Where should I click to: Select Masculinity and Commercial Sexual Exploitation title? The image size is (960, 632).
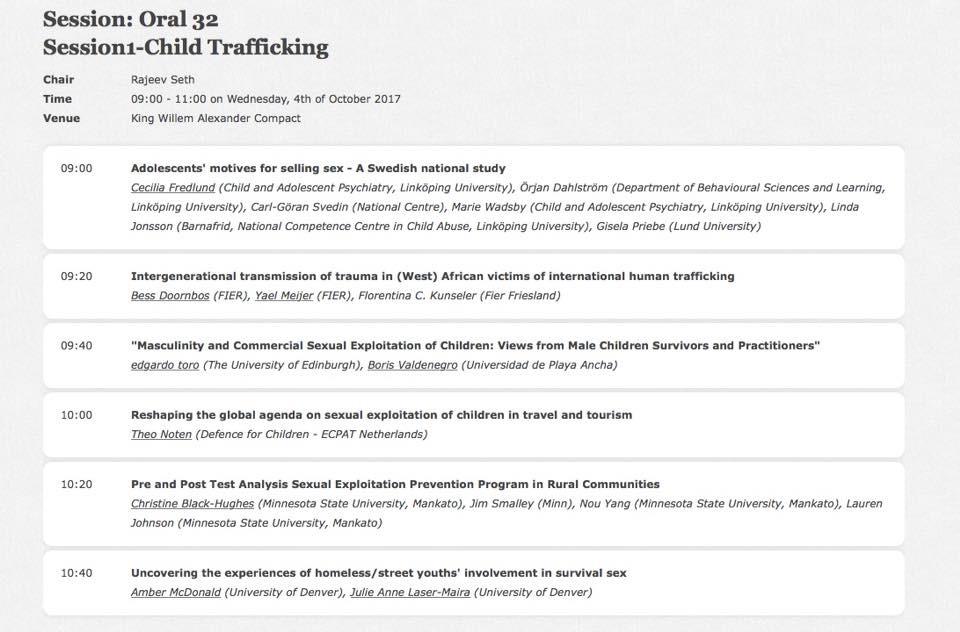(475, 345)
